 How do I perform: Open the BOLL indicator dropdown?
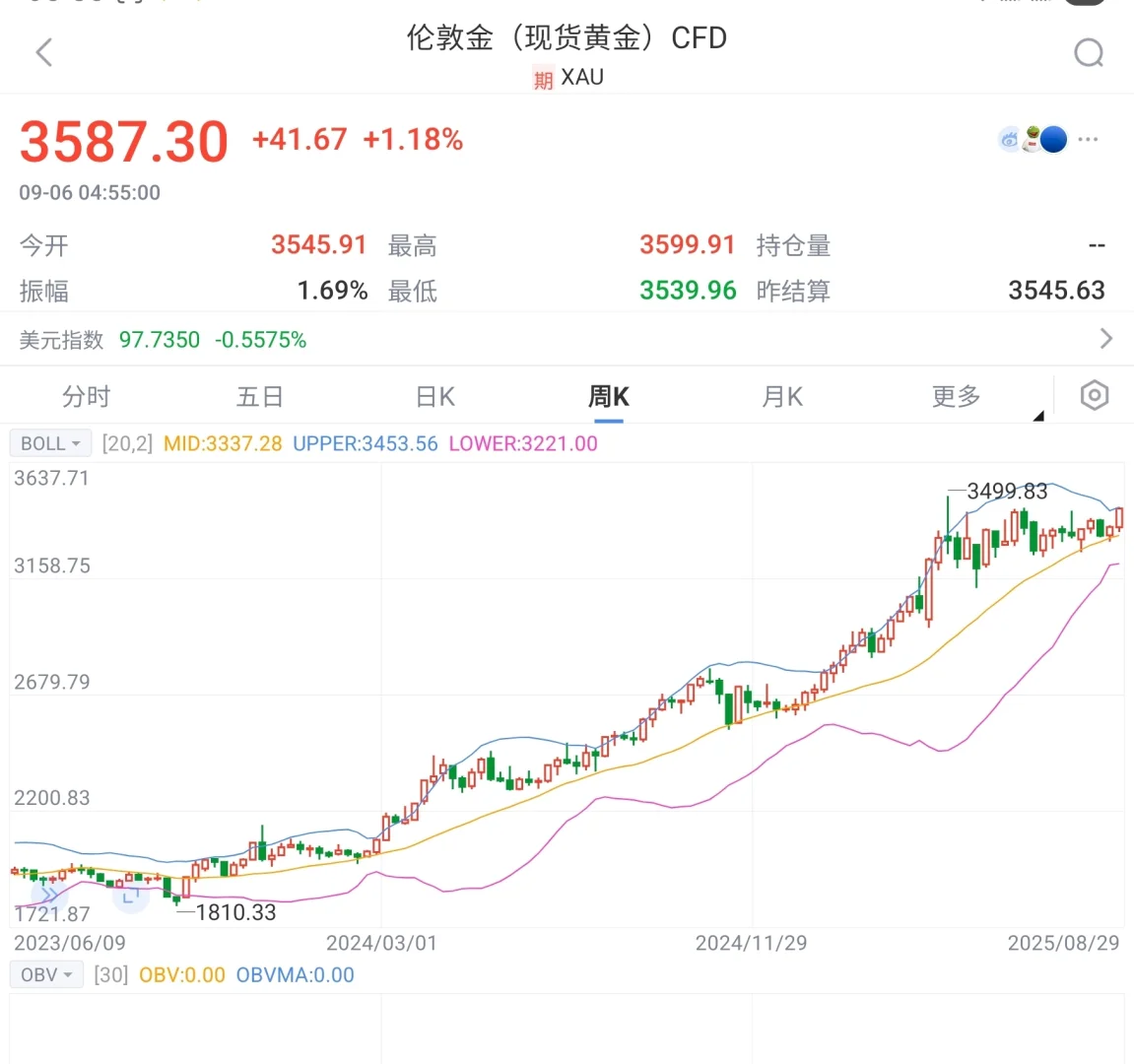click(49, 442)
